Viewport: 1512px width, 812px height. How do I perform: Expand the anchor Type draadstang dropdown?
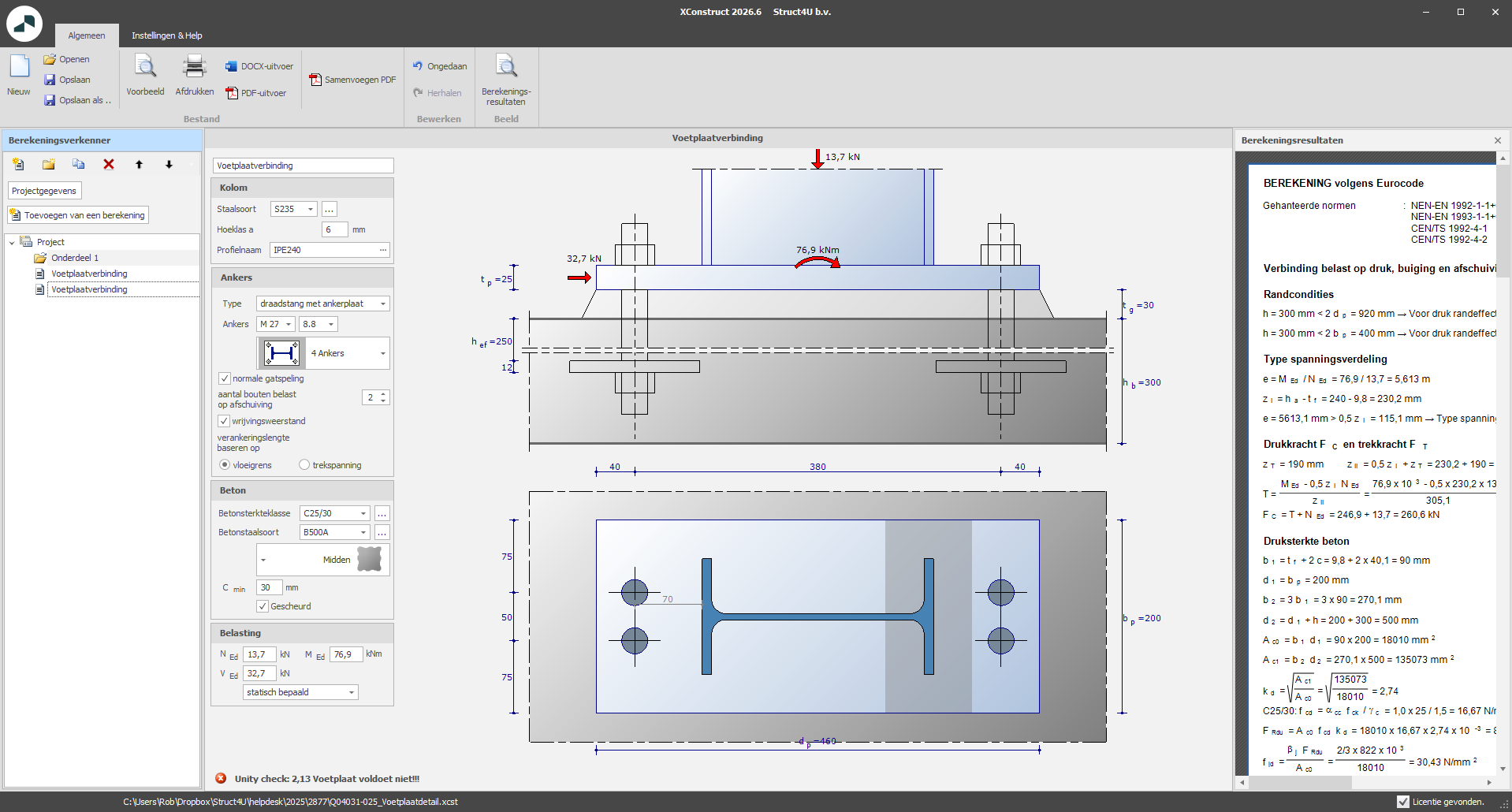[382, 304]
